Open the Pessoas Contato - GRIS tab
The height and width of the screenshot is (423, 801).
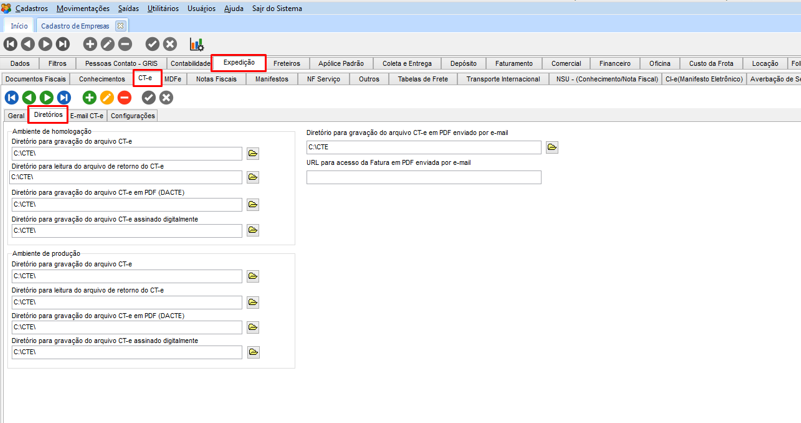(121, 63)
